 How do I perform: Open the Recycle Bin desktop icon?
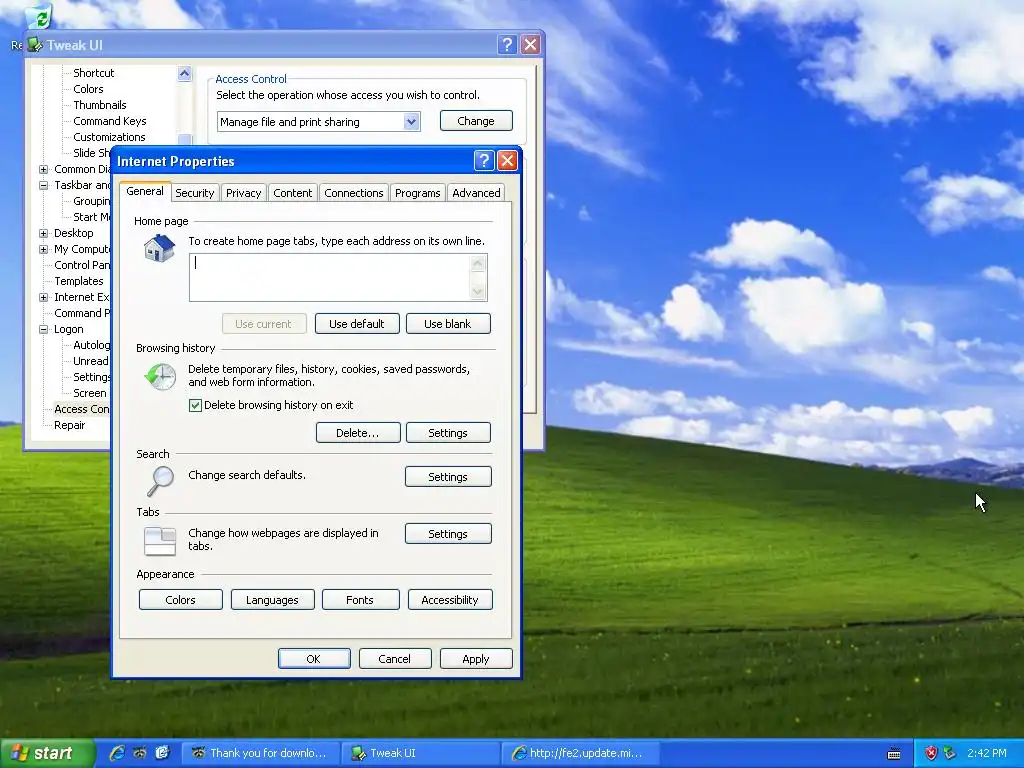coord(39,16)
